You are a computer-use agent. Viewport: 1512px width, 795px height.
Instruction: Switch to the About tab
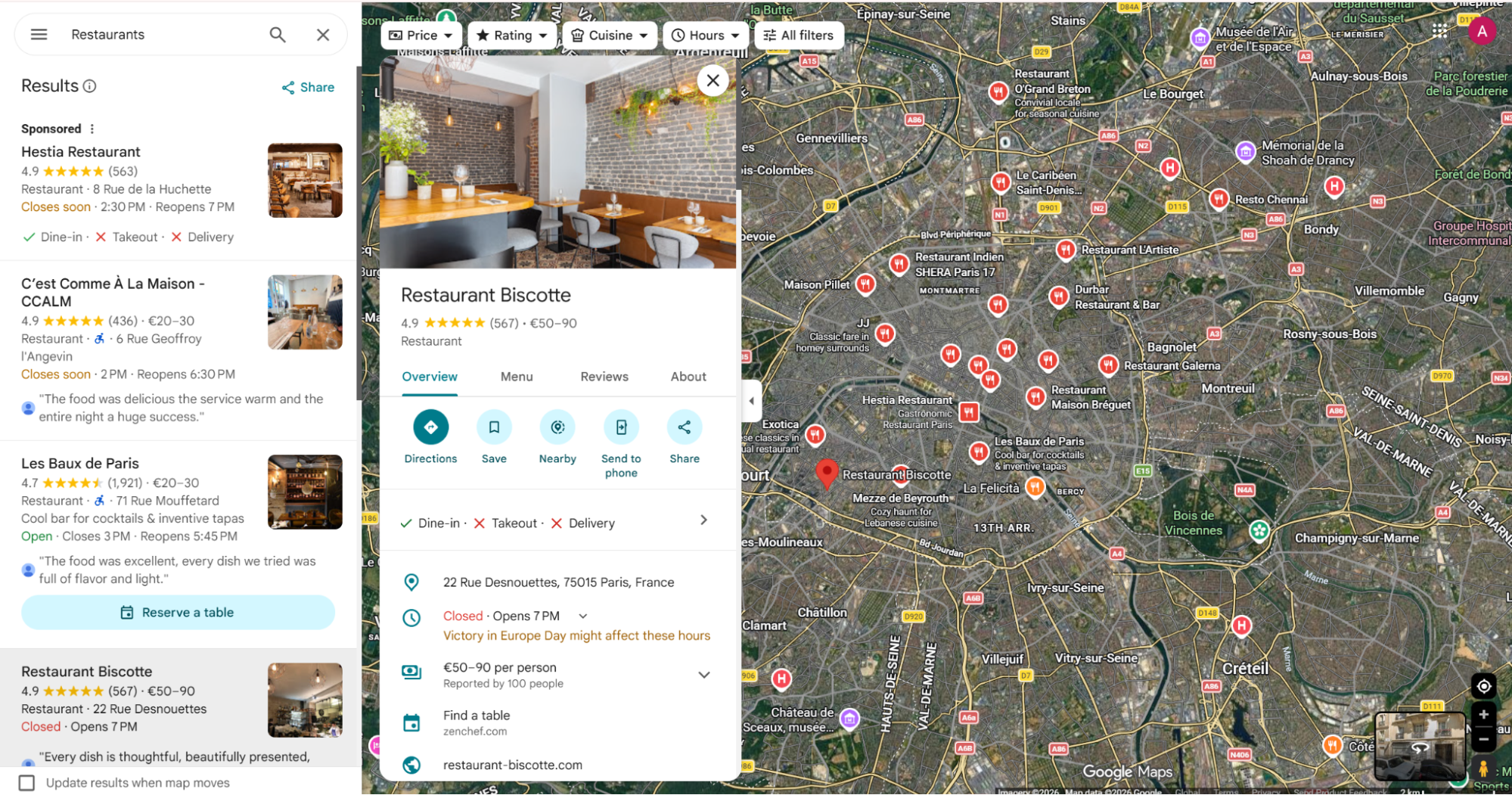point(688,377)
